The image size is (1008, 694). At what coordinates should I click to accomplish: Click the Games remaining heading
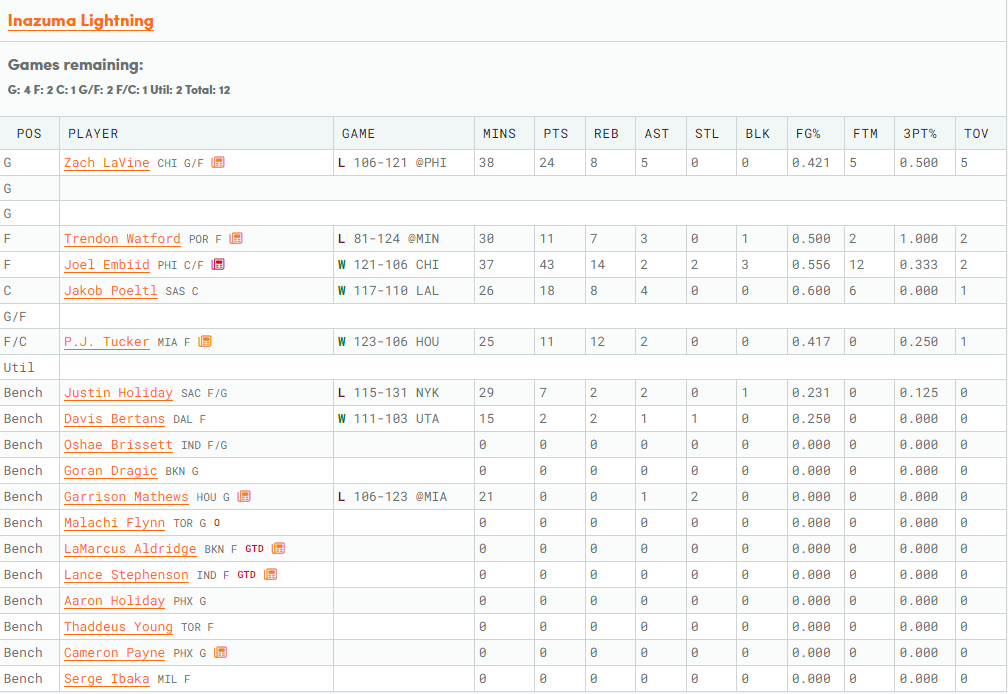point(75,65)
